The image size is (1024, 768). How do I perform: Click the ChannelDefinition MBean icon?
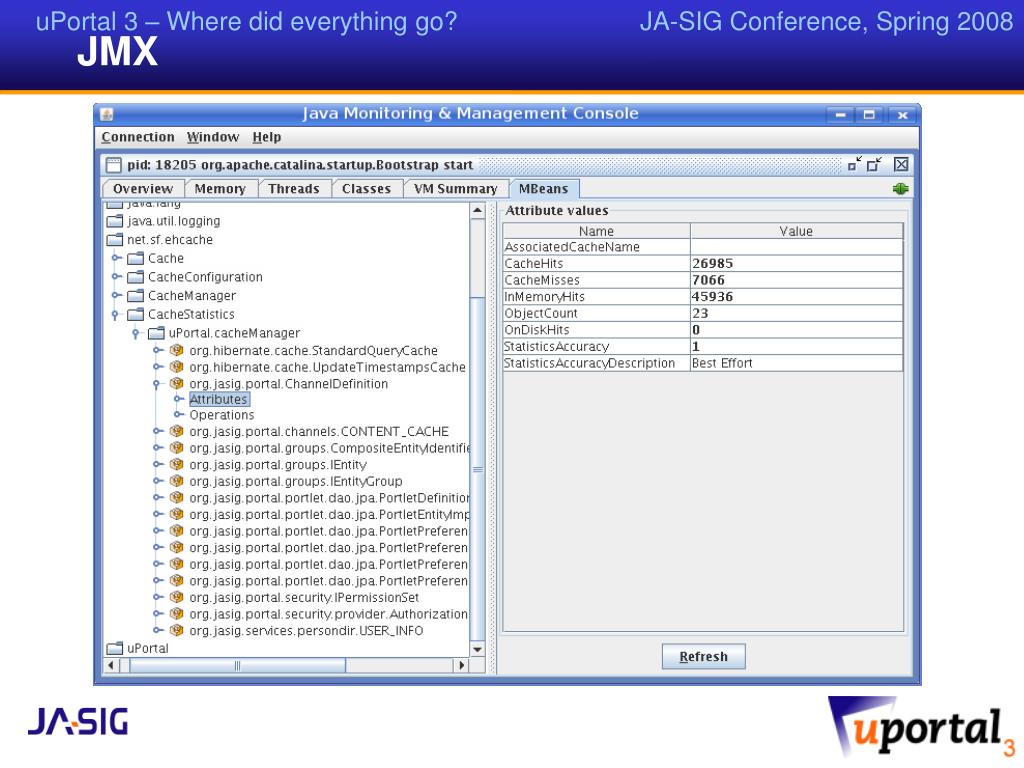[x=176, y=383]
